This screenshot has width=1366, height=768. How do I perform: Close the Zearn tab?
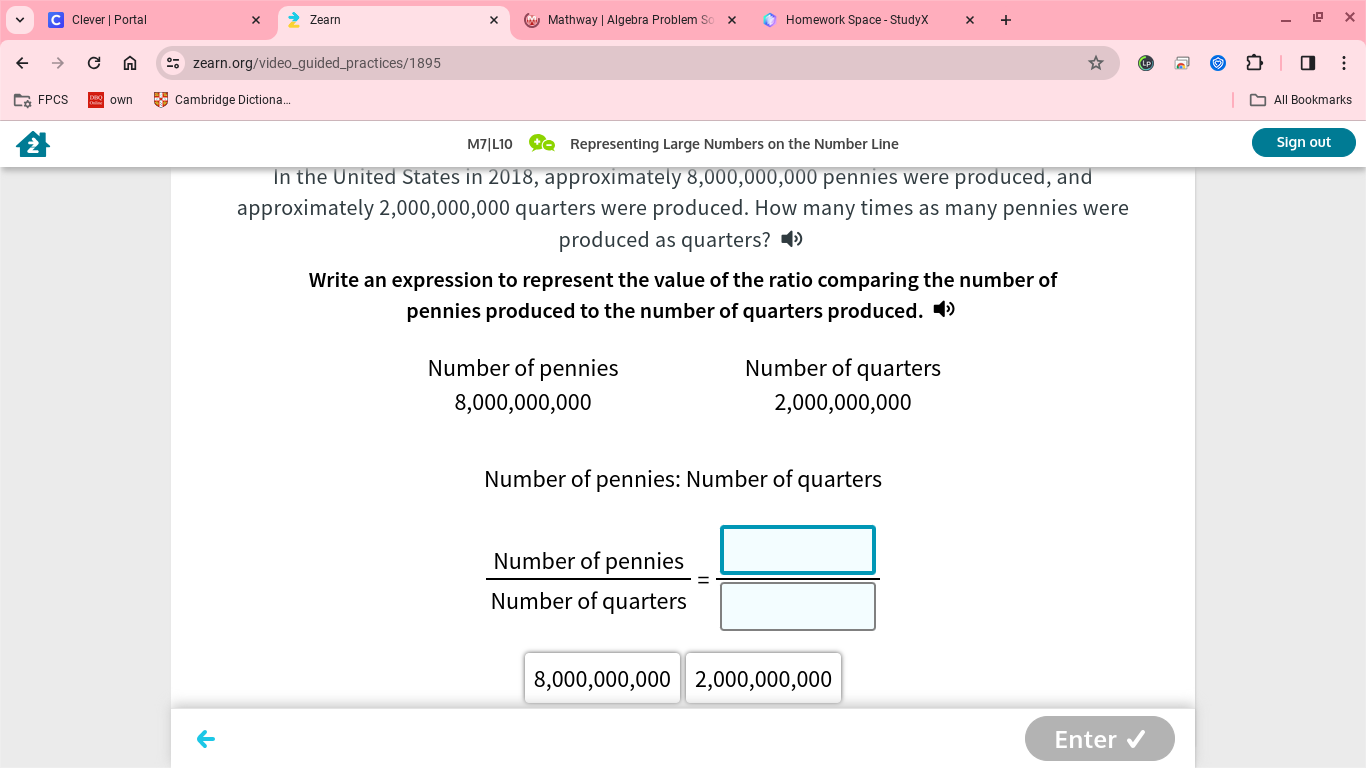tap(494, 20)
